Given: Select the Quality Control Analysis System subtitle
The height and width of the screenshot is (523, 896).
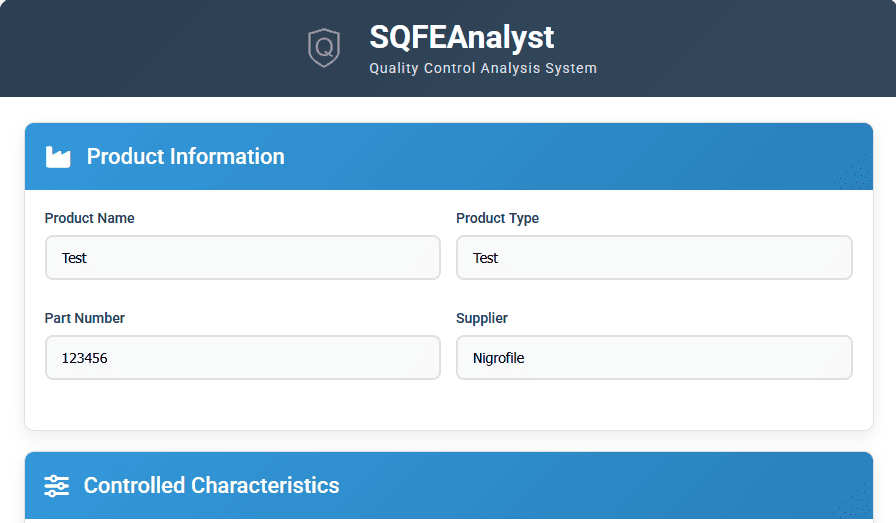Looking at the screenshot, I should coord(483,69).
